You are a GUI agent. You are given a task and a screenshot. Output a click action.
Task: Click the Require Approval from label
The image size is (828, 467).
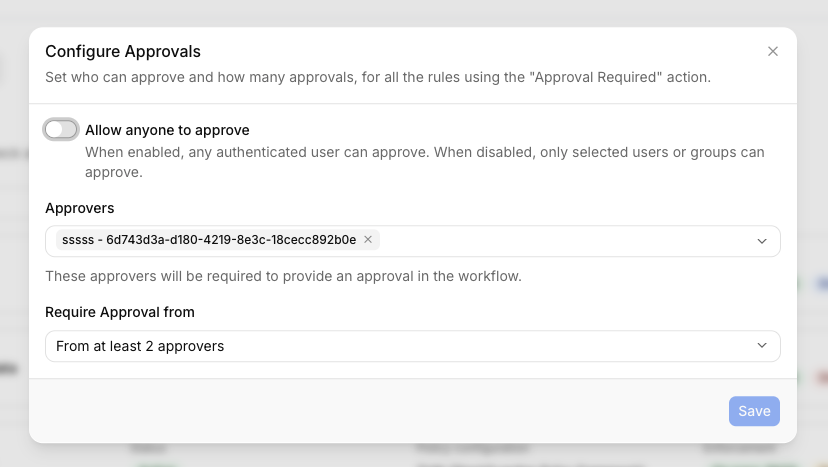pyautogui.click(x=120, y=312)
